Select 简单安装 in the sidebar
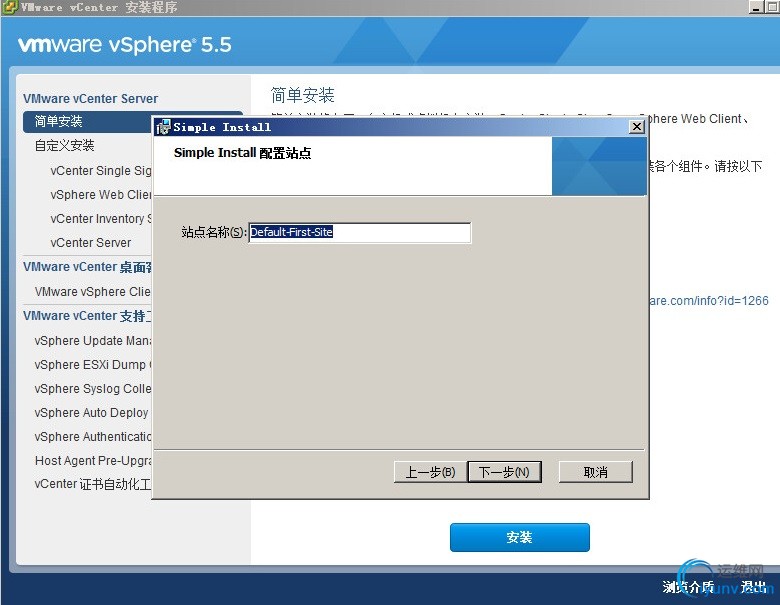780x605 pixels. point(88,121)
